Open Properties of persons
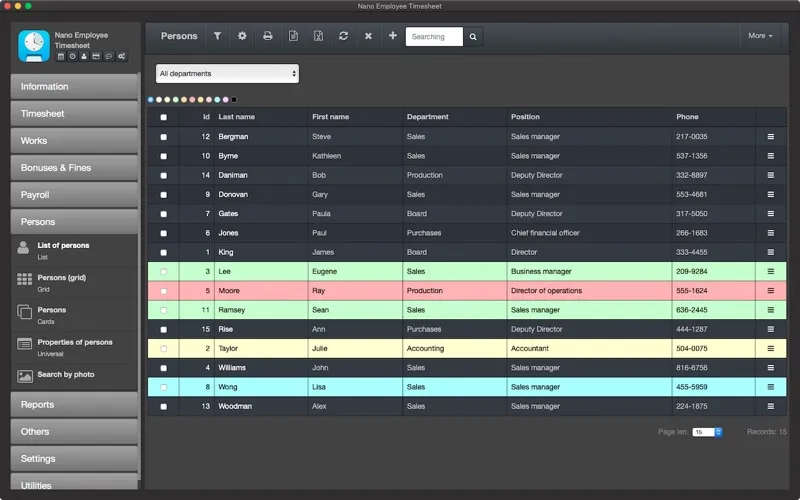Screen dimensions: 800x500 click(74, 347)
